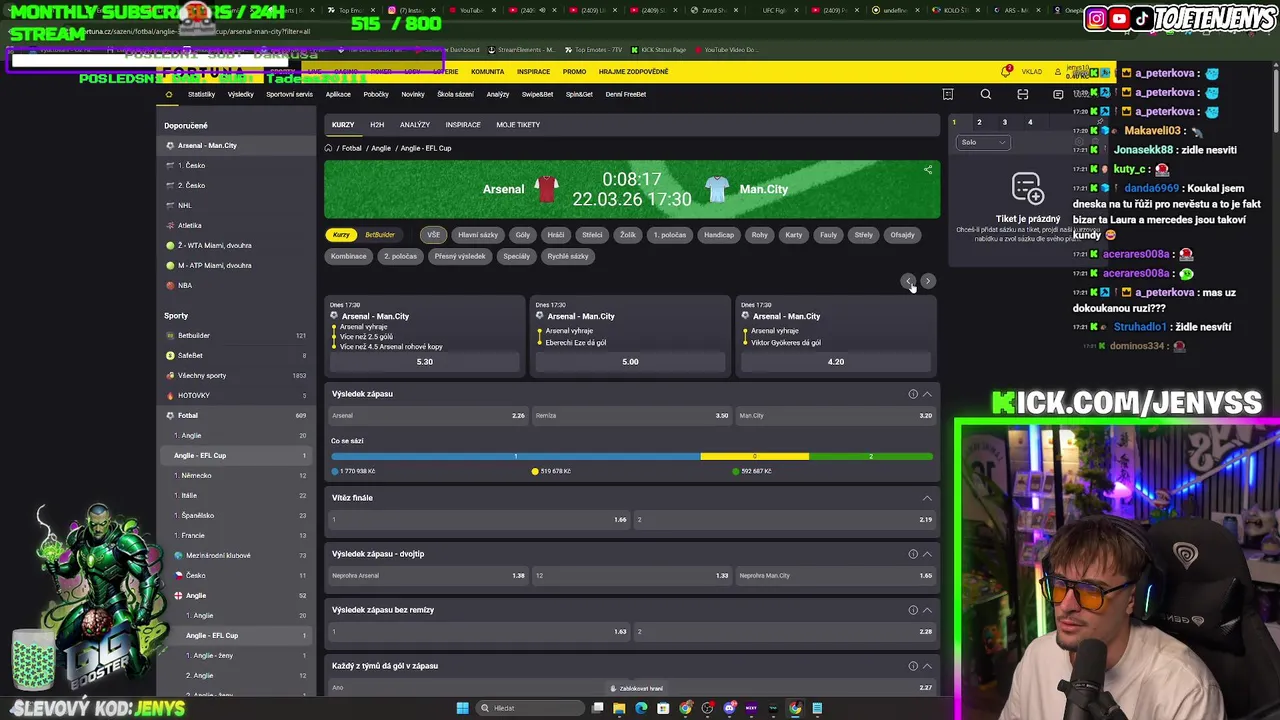The image size is (1280, 720).
Task: Switch to the ANALÝZY tab
Action: pyautogui.click(x=415, y=125)
